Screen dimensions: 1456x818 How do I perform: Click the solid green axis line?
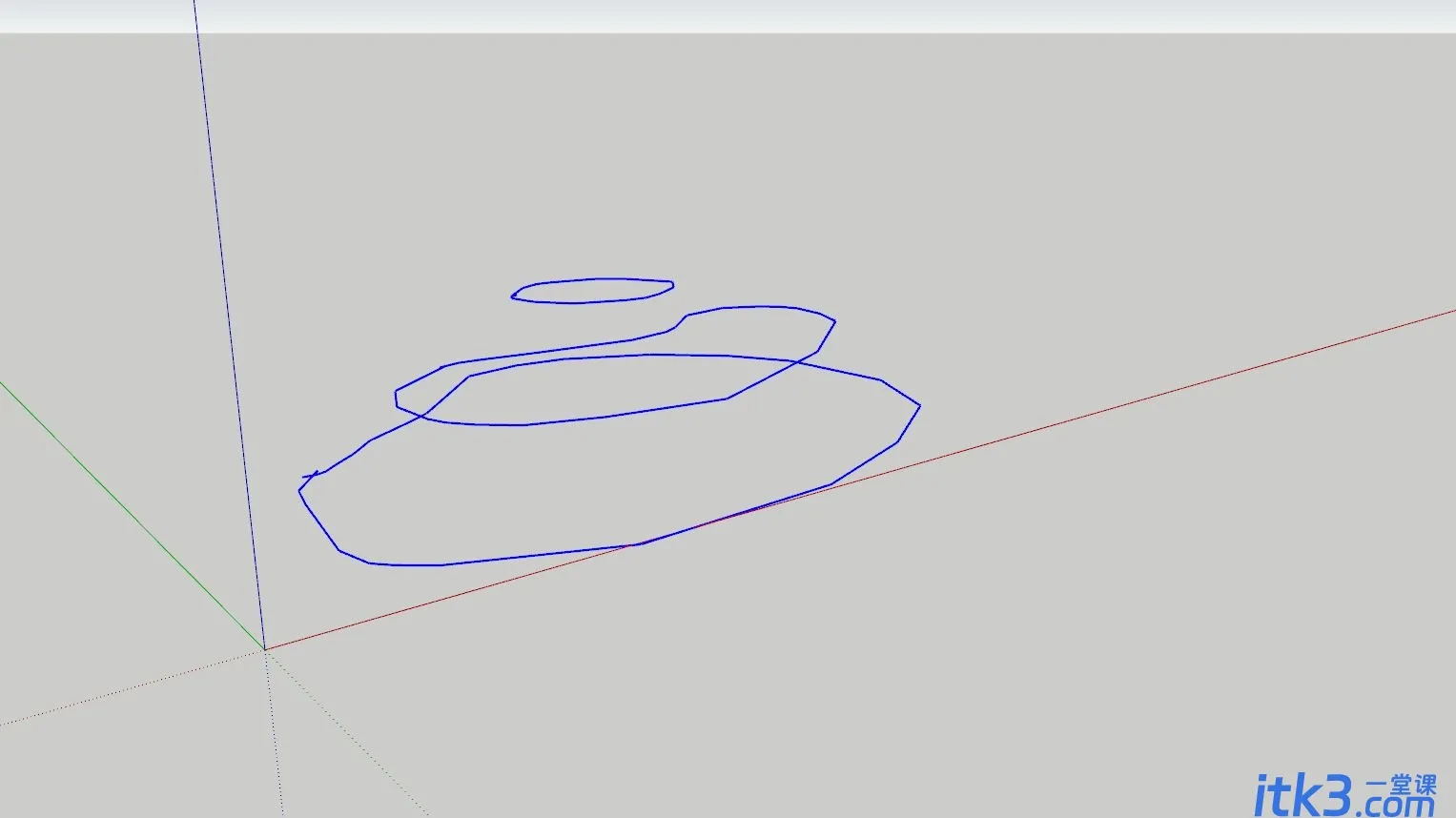[132, 516]
